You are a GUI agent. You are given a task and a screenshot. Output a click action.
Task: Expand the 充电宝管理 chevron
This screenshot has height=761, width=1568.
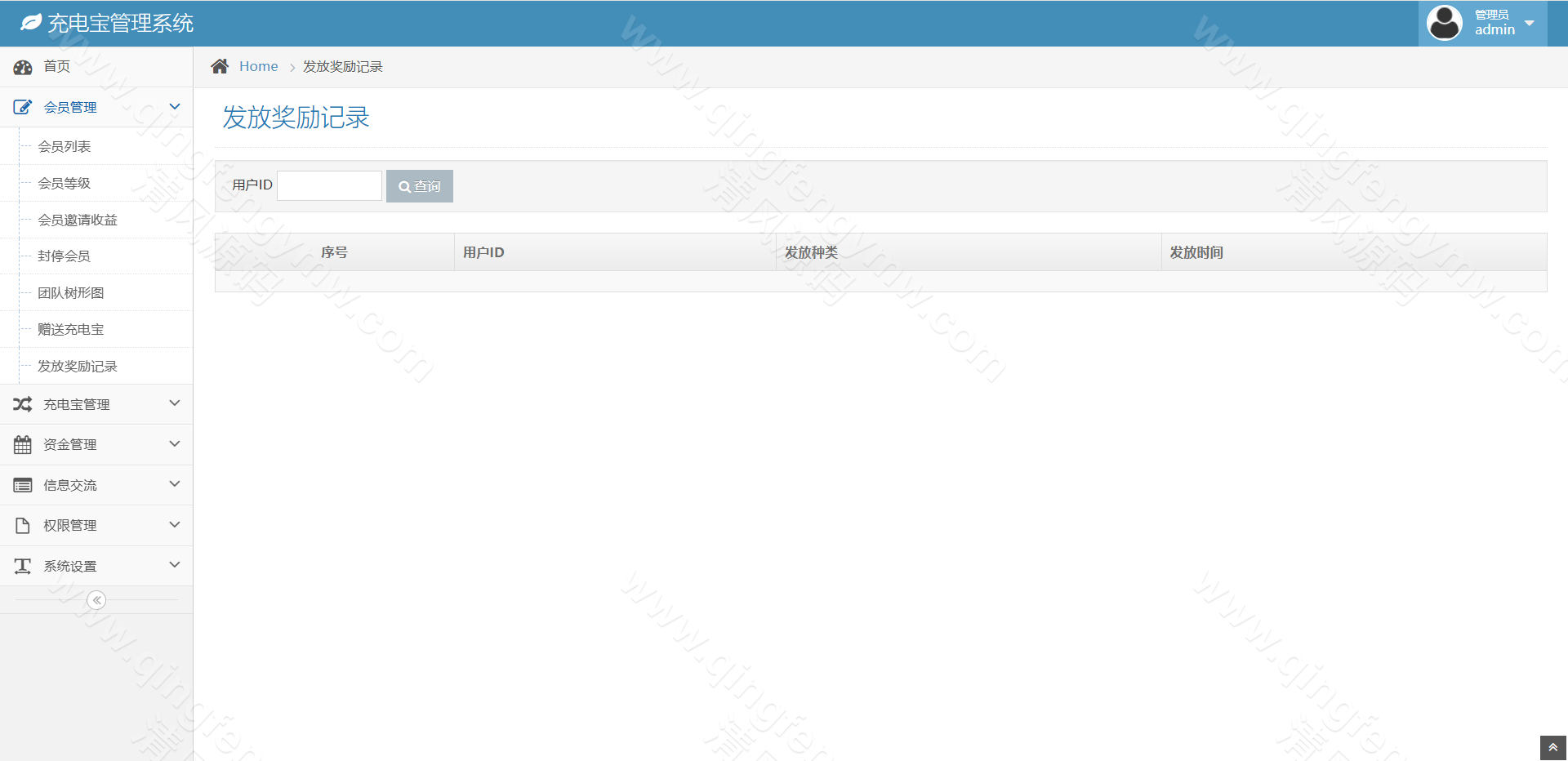pos(174,403)
